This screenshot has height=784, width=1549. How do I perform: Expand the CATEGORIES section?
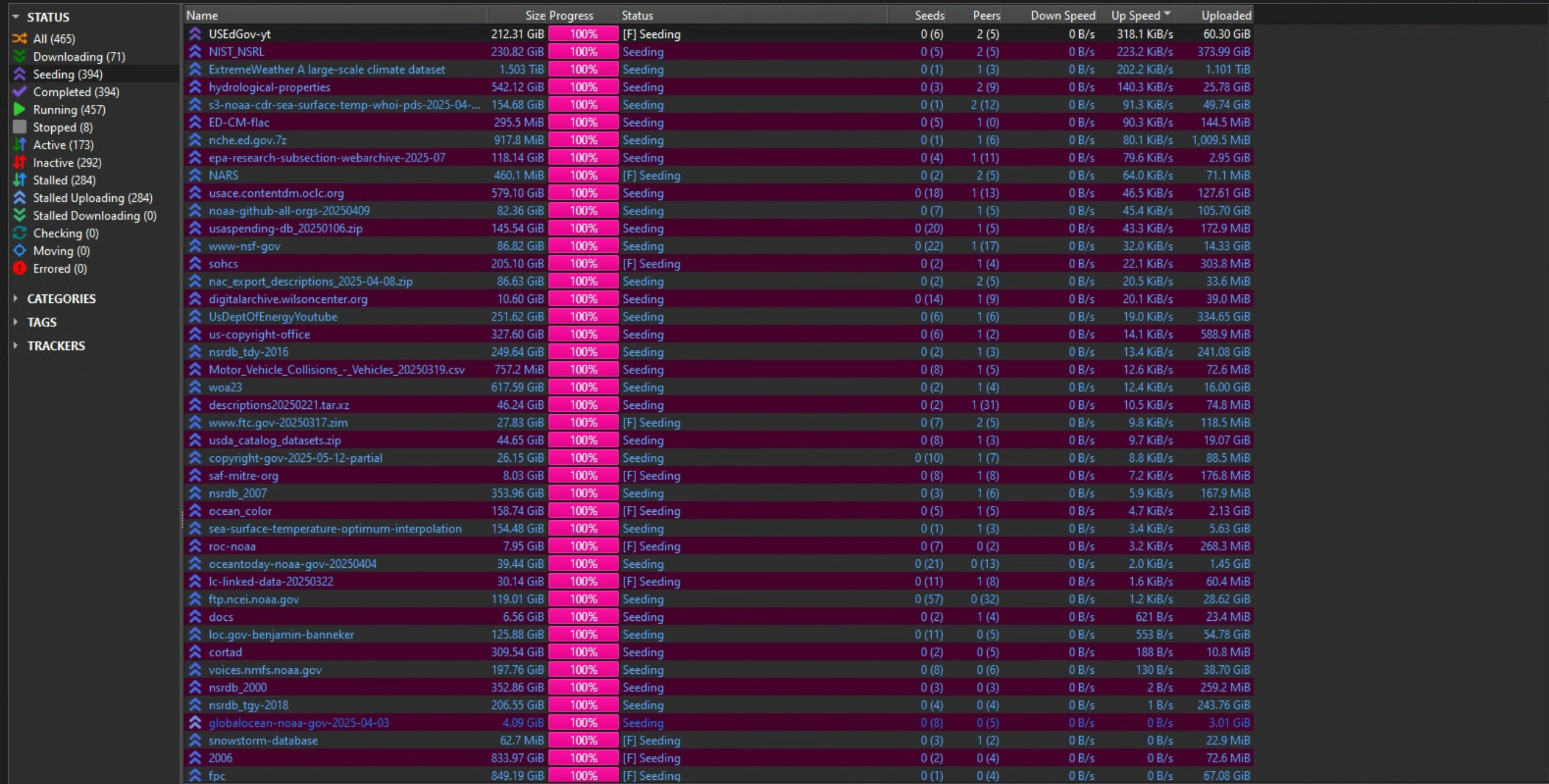pyautogui.click(x=16, y=298)
